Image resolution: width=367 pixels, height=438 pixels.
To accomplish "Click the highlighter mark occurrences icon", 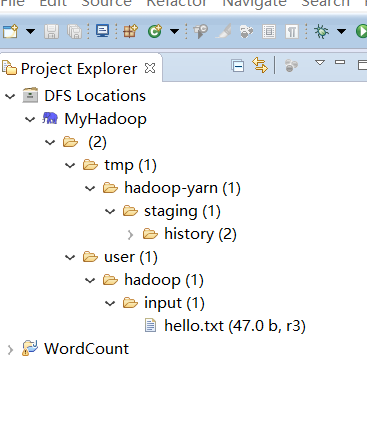I will tap(223, 32).
